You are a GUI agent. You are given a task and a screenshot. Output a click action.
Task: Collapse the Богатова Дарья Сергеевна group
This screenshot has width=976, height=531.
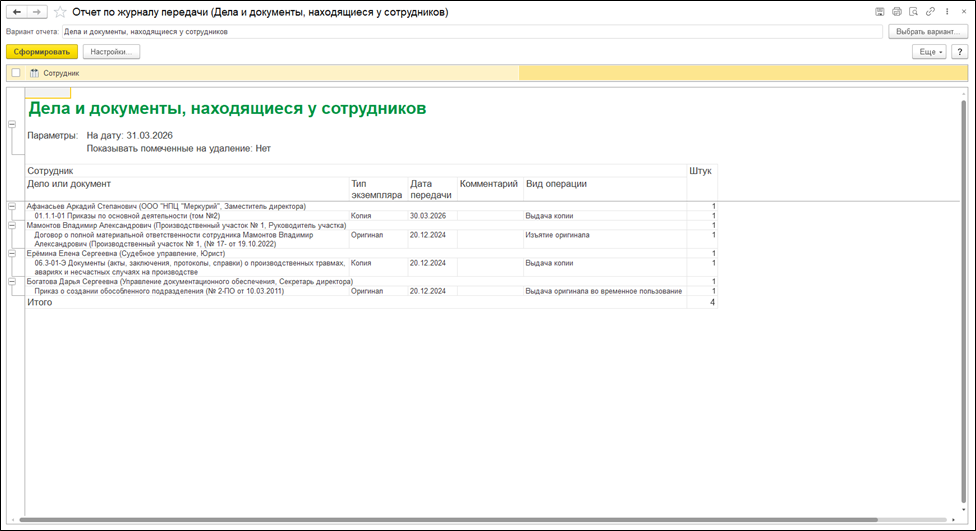tap(12, 282)
